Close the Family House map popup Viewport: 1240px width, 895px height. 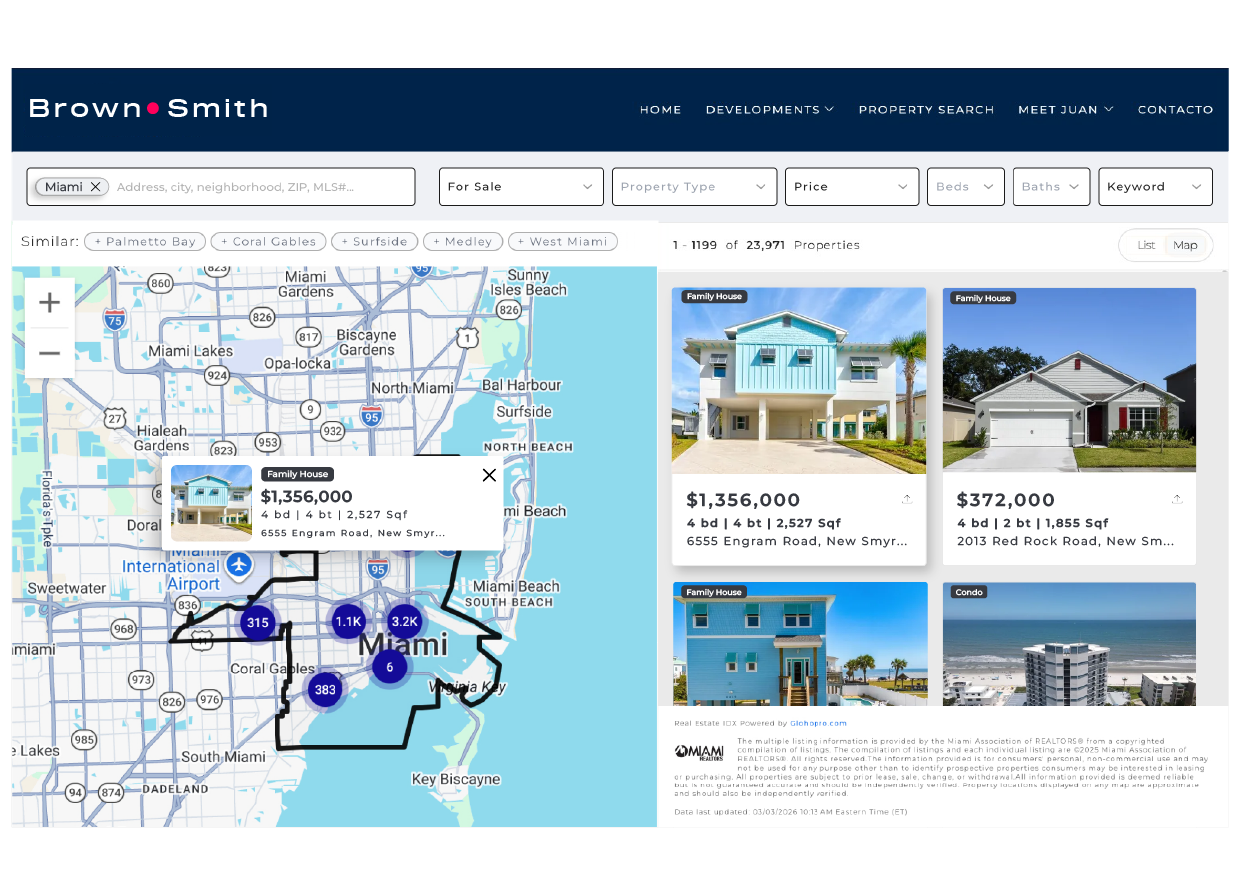point(489,475)
